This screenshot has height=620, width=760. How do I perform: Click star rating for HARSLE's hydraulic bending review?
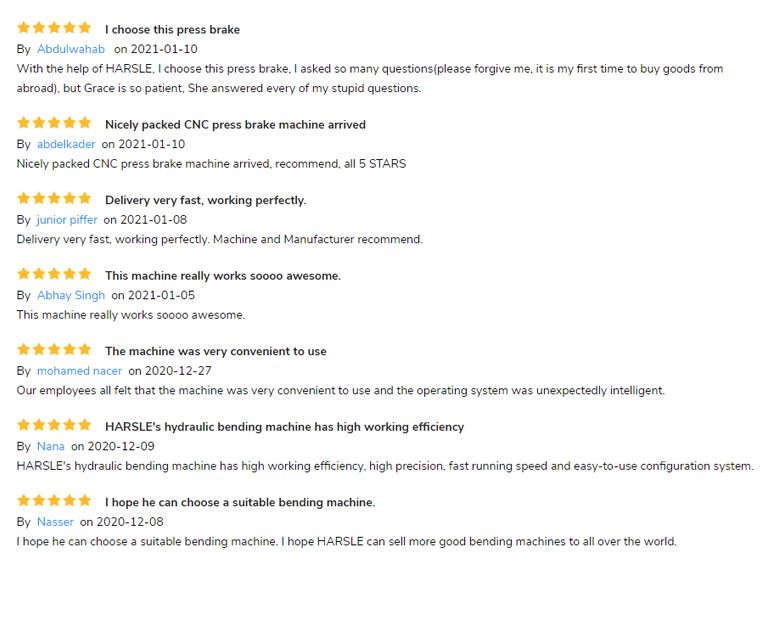pyautogui.click(x=54, y=425)
